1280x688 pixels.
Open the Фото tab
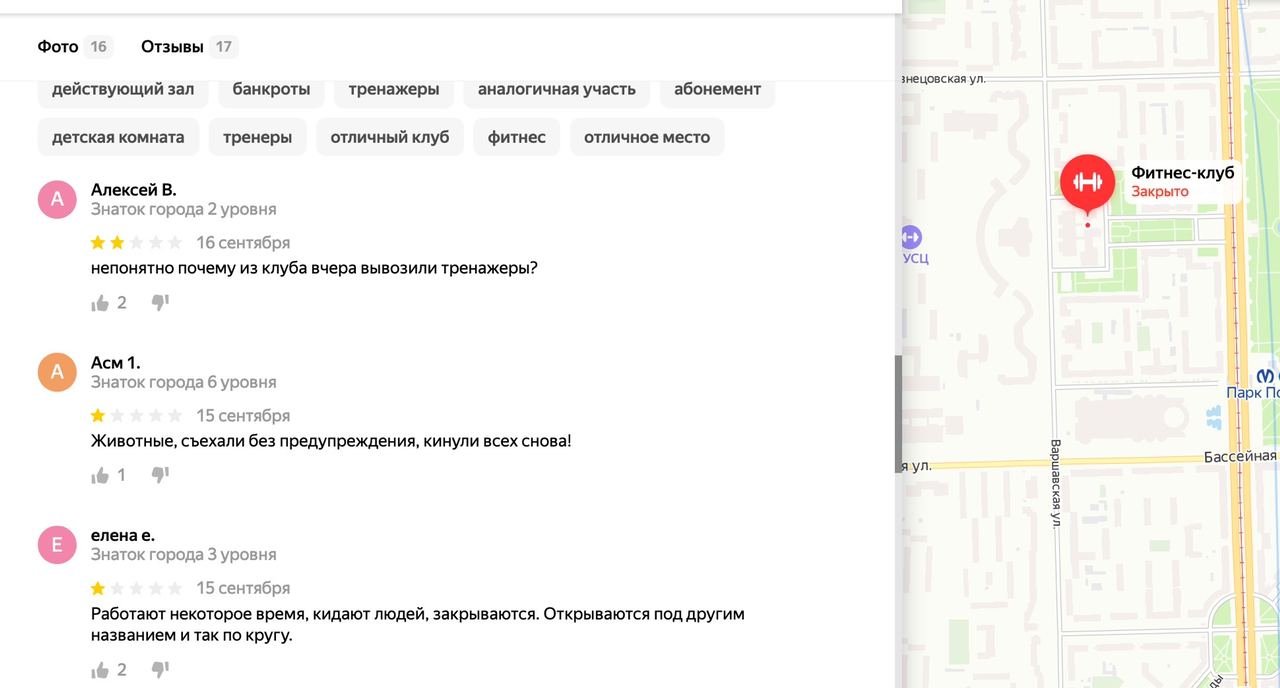pyautogui.click(x=58, y=47)
